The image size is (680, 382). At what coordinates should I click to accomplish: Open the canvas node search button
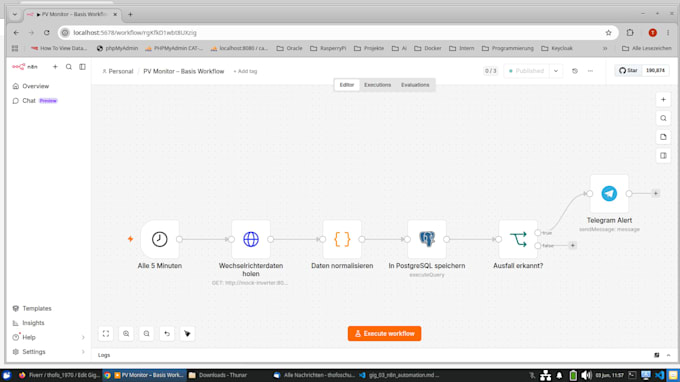[663, 118]
